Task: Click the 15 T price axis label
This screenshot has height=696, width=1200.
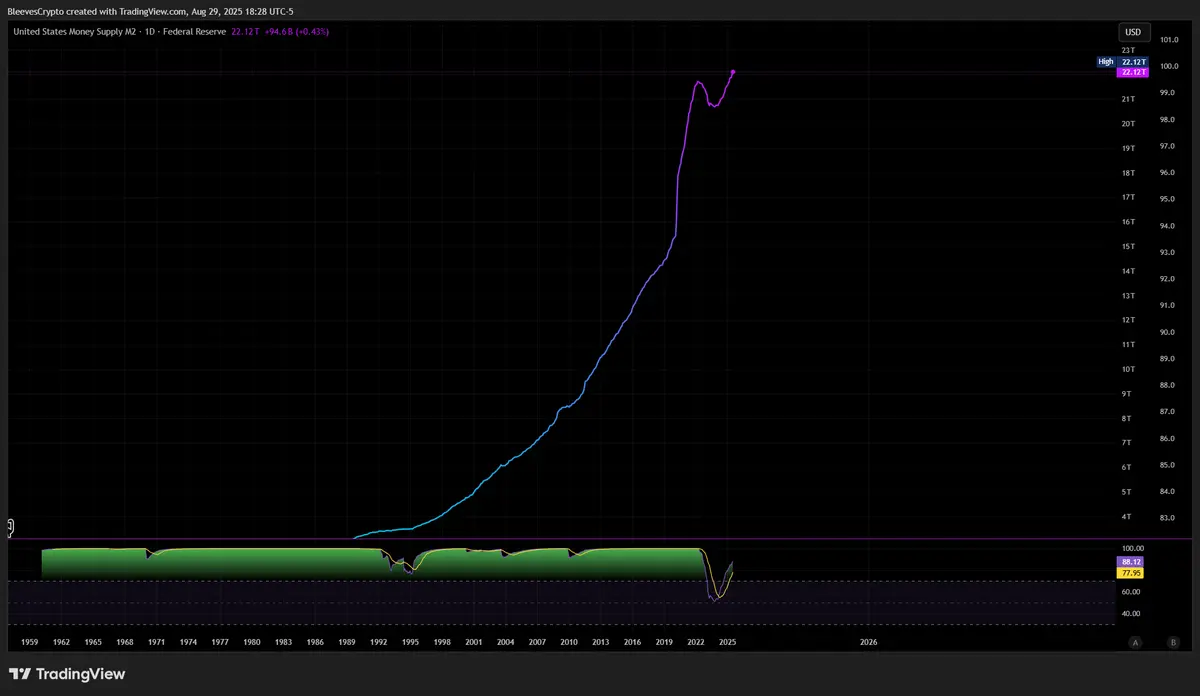Action: point(1128,246)
